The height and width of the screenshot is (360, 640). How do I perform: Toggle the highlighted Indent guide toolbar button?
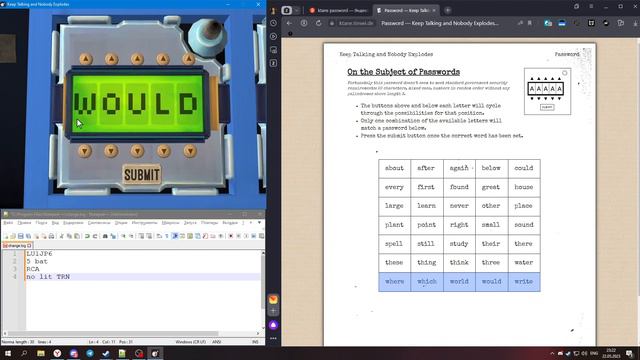[175, 236]
